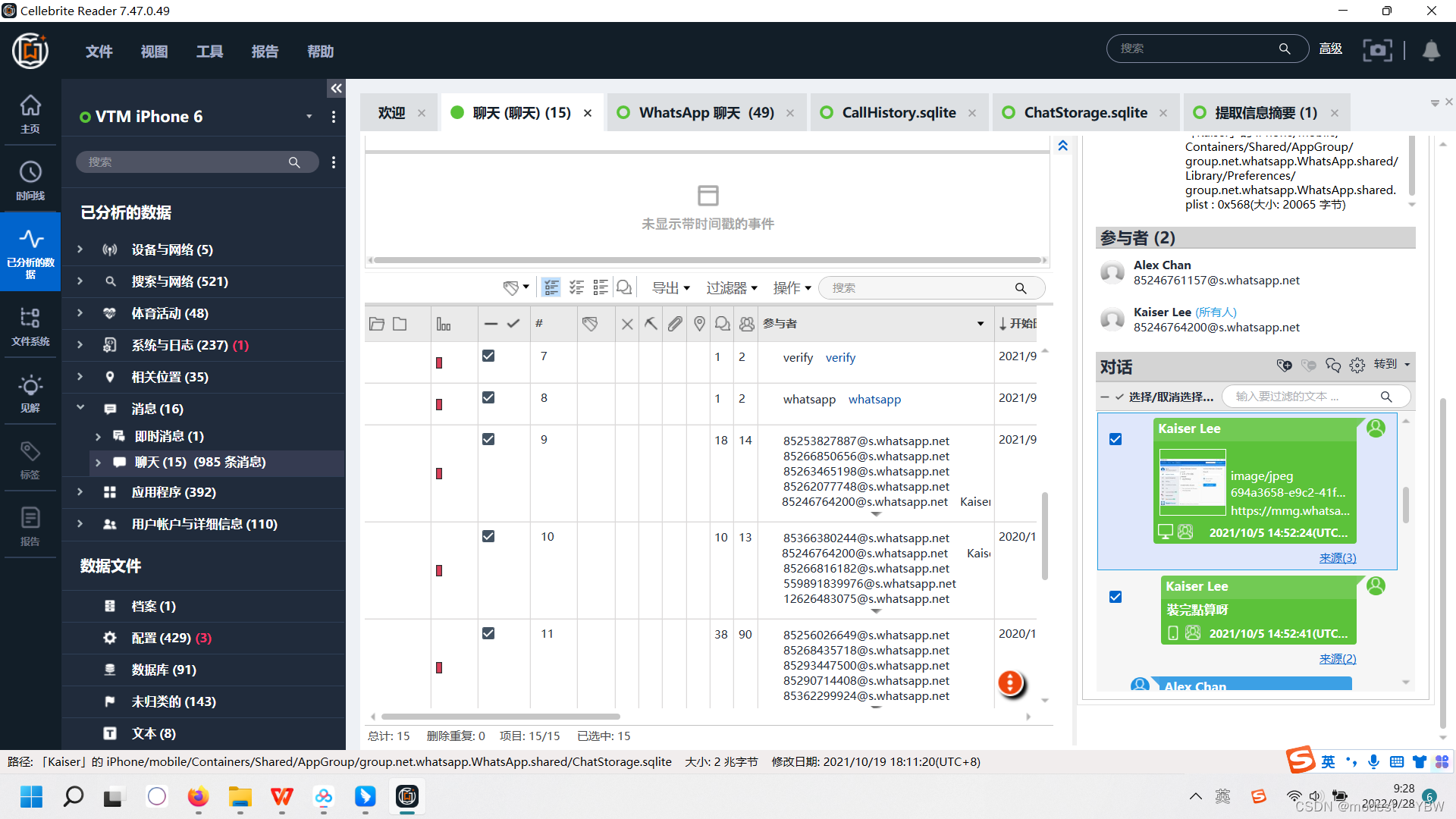Expand the 设备与网络 (5) tree node
The image size is (1456, 819).
[x=80, y=249]
